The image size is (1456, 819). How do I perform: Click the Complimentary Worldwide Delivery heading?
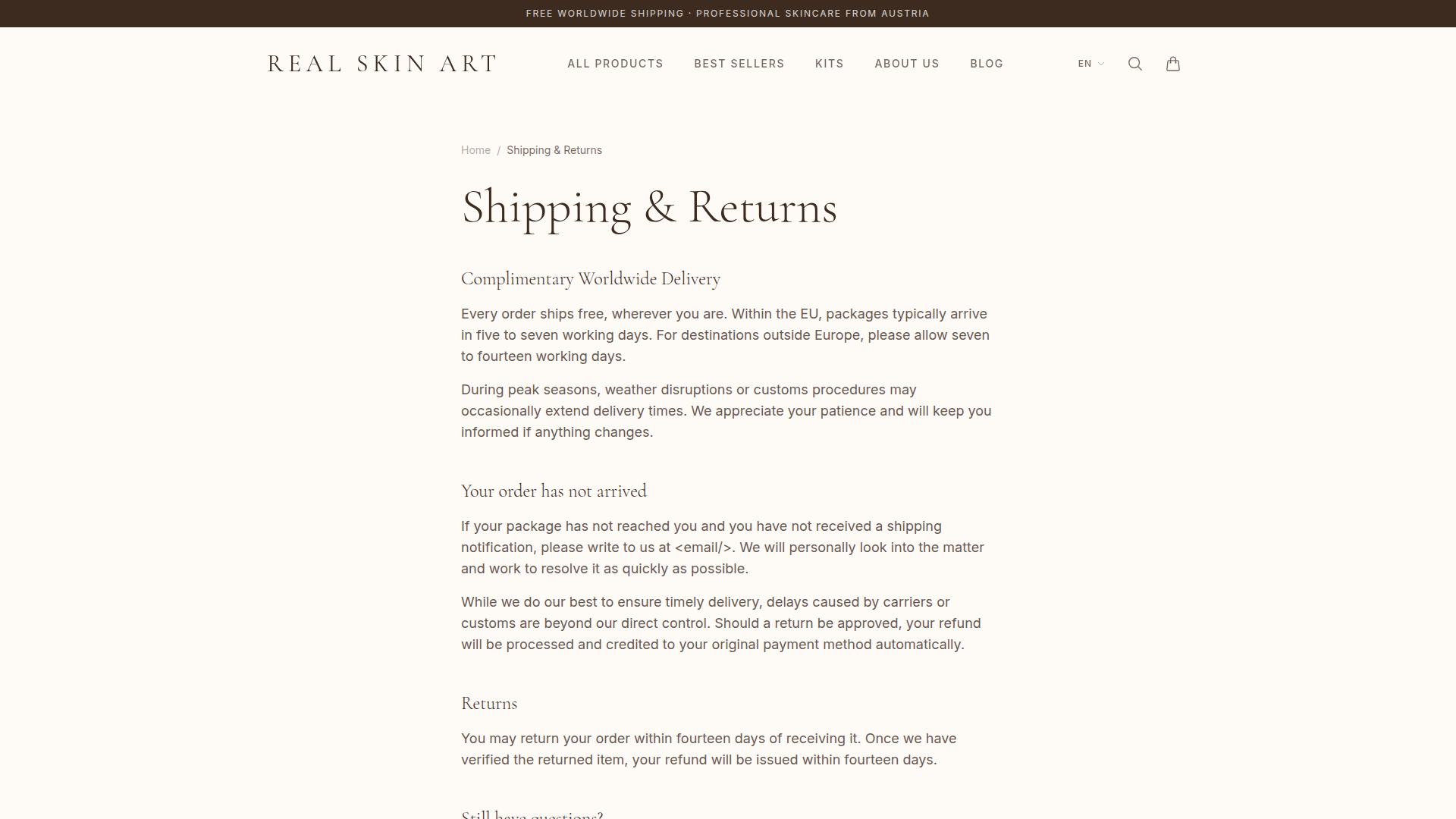point(590,279)
